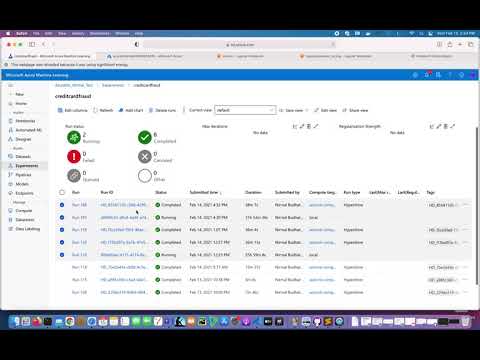Open new Safari tab with plus icon
480x360 pixels.
click(x=460, y=44)
